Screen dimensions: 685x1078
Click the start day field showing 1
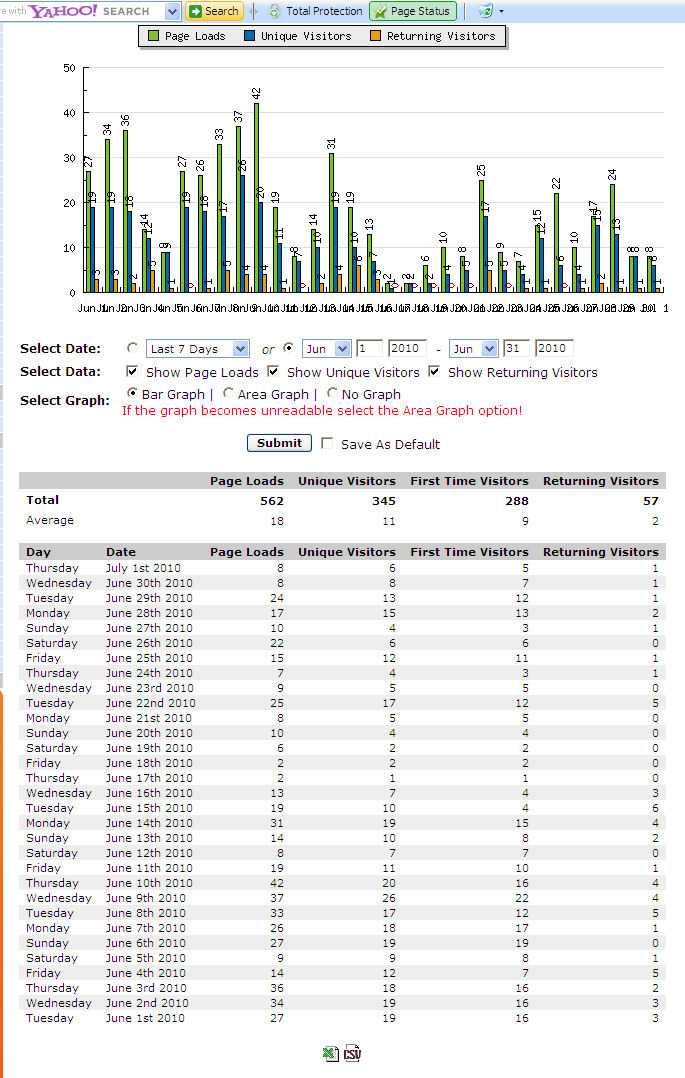[369, 349]
